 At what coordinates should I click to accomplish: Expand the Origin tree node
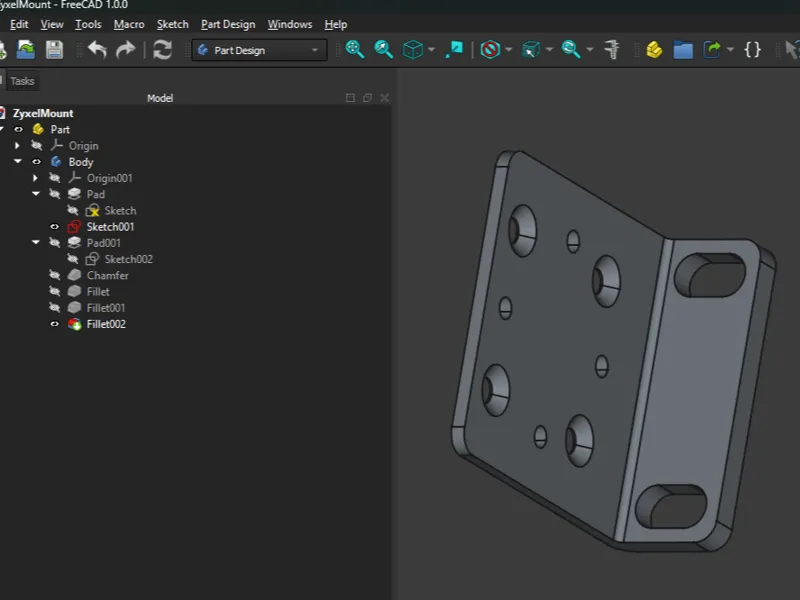point(17,145)
